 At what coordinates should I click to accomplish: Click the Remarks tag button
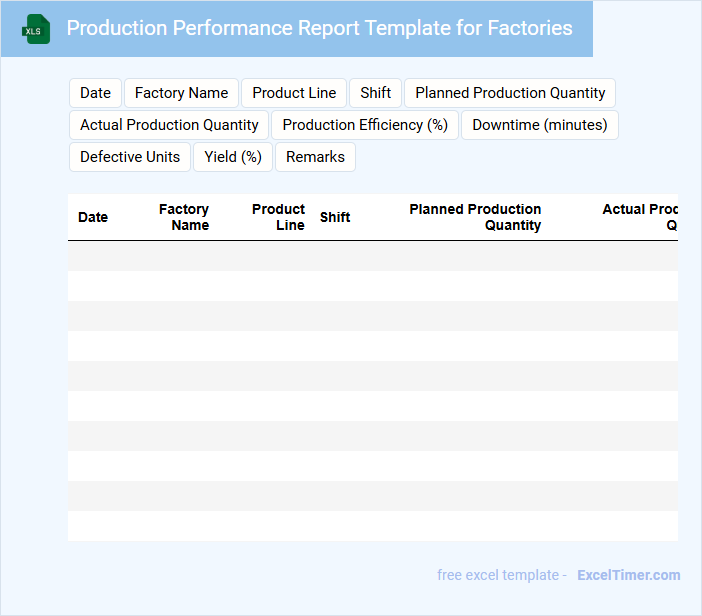click(315, 157)
